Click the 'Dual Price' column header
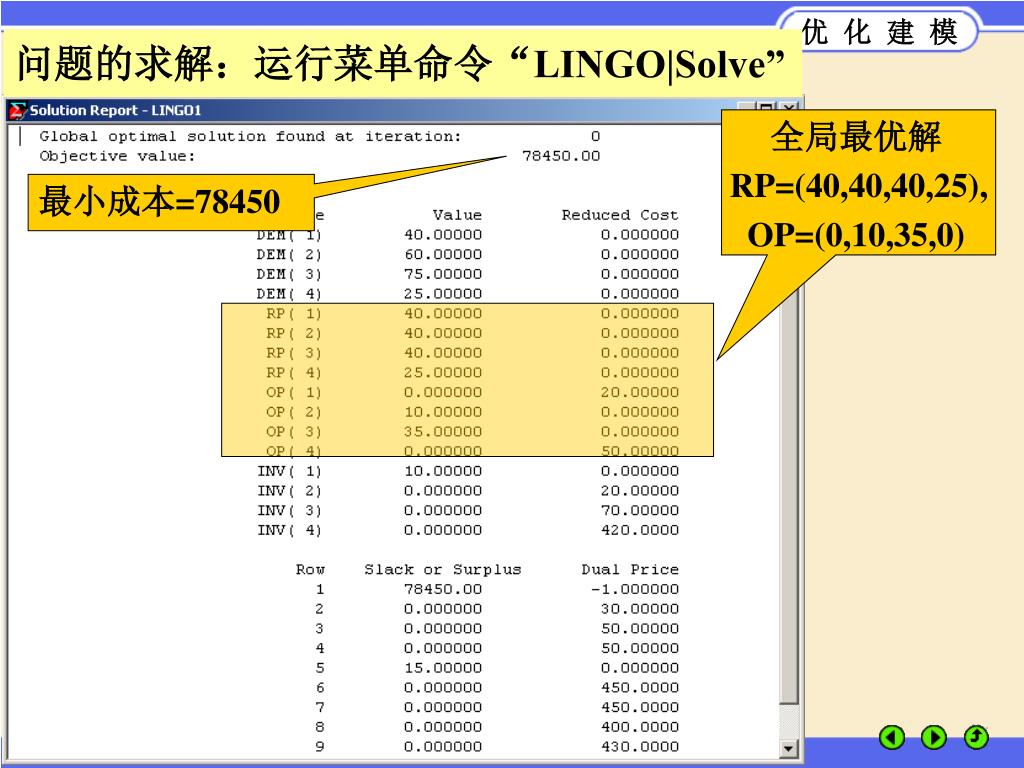Screen dimensions: 1024x768 630,569
